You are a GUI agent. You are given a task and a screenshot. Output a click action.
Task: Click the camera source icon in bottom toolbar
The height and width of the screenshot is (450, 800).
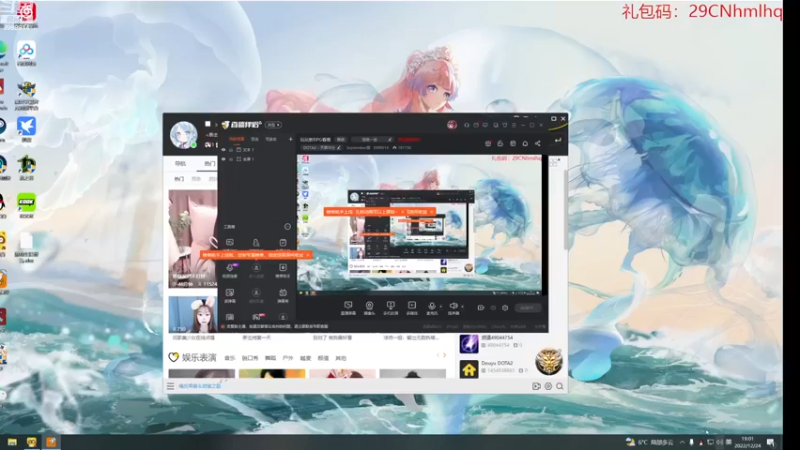(369, 306)
